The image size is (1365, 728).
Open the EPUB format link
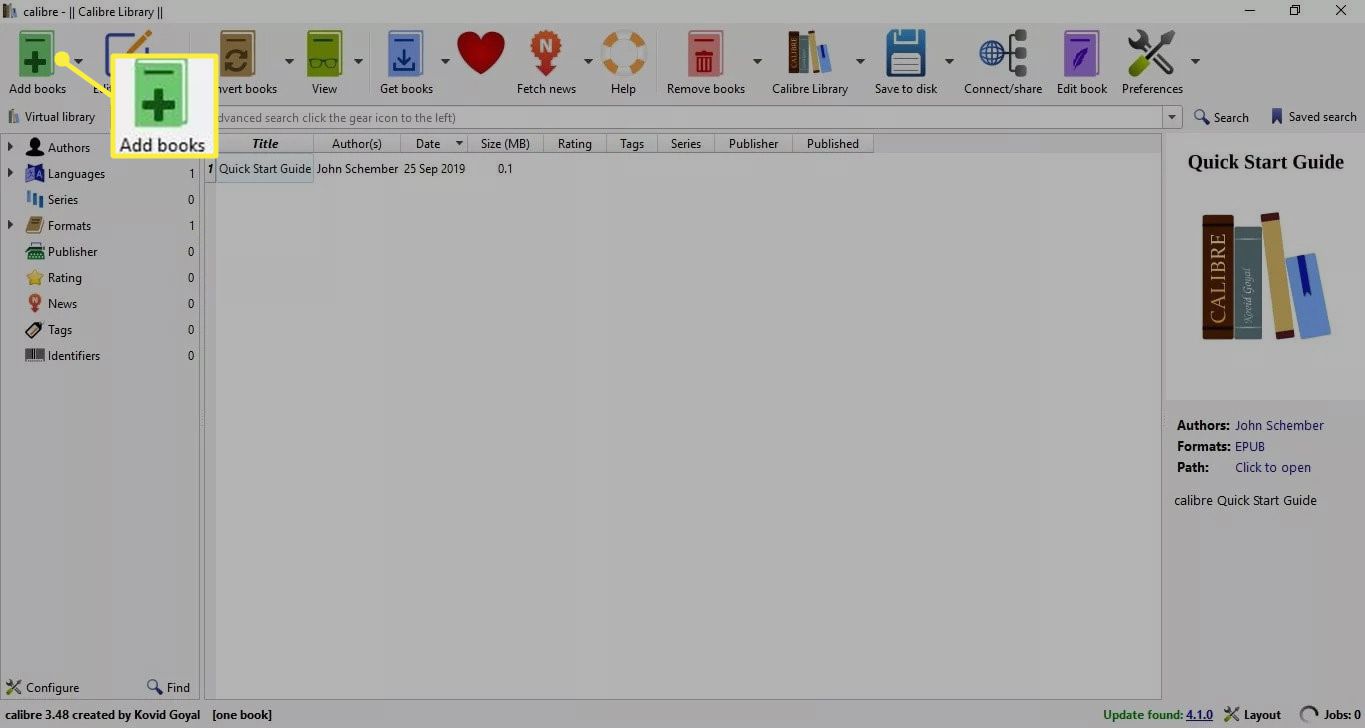(1250, 446)
